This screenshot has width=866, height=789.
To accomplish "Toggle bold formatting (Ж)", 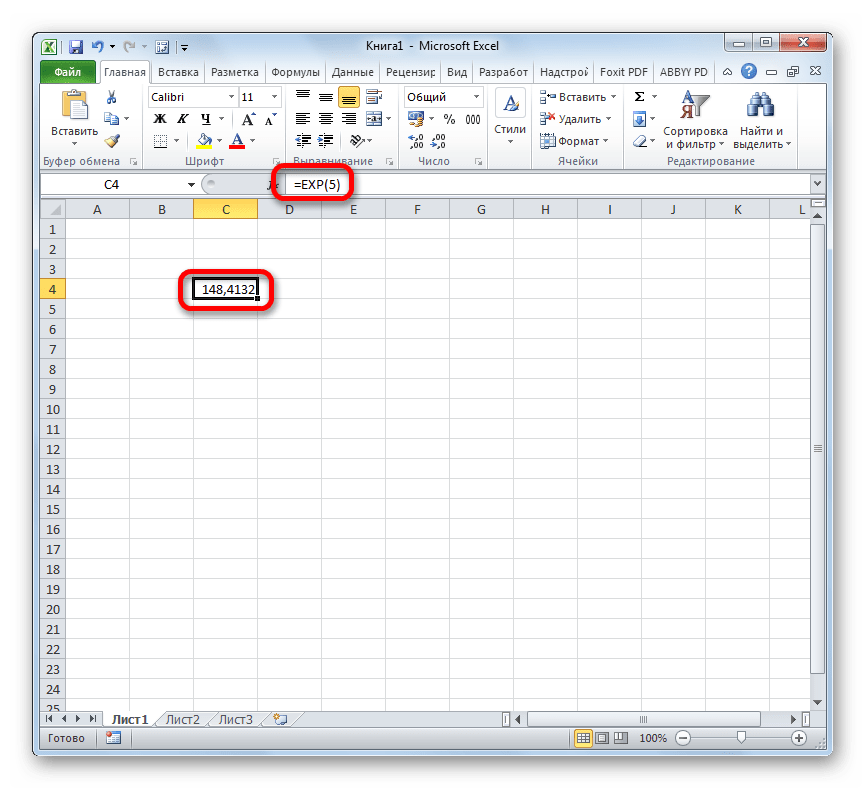I will pos(159,119).
